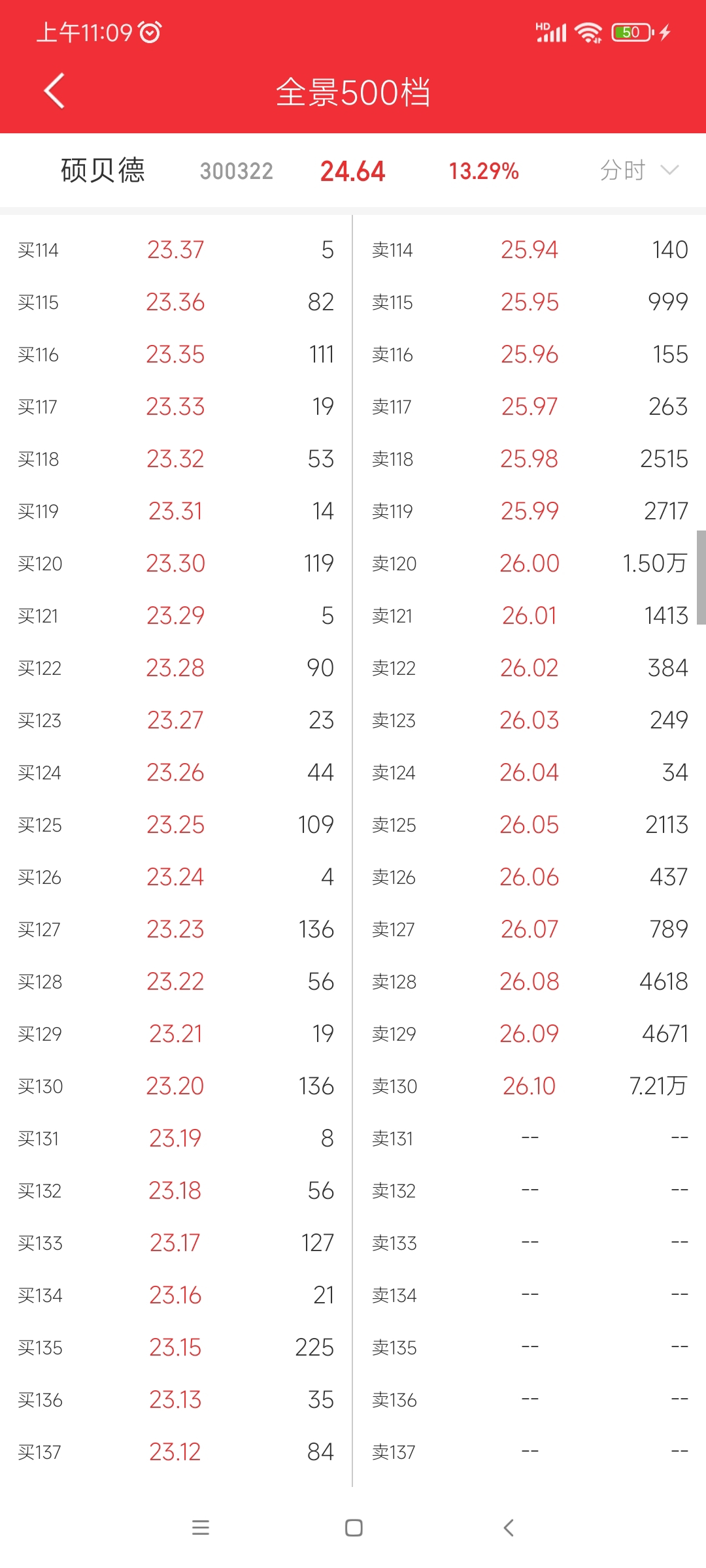Select sell price 26.00 at 卖120
The height and width of the screenshot is (1568, 706).
point(529,563)
